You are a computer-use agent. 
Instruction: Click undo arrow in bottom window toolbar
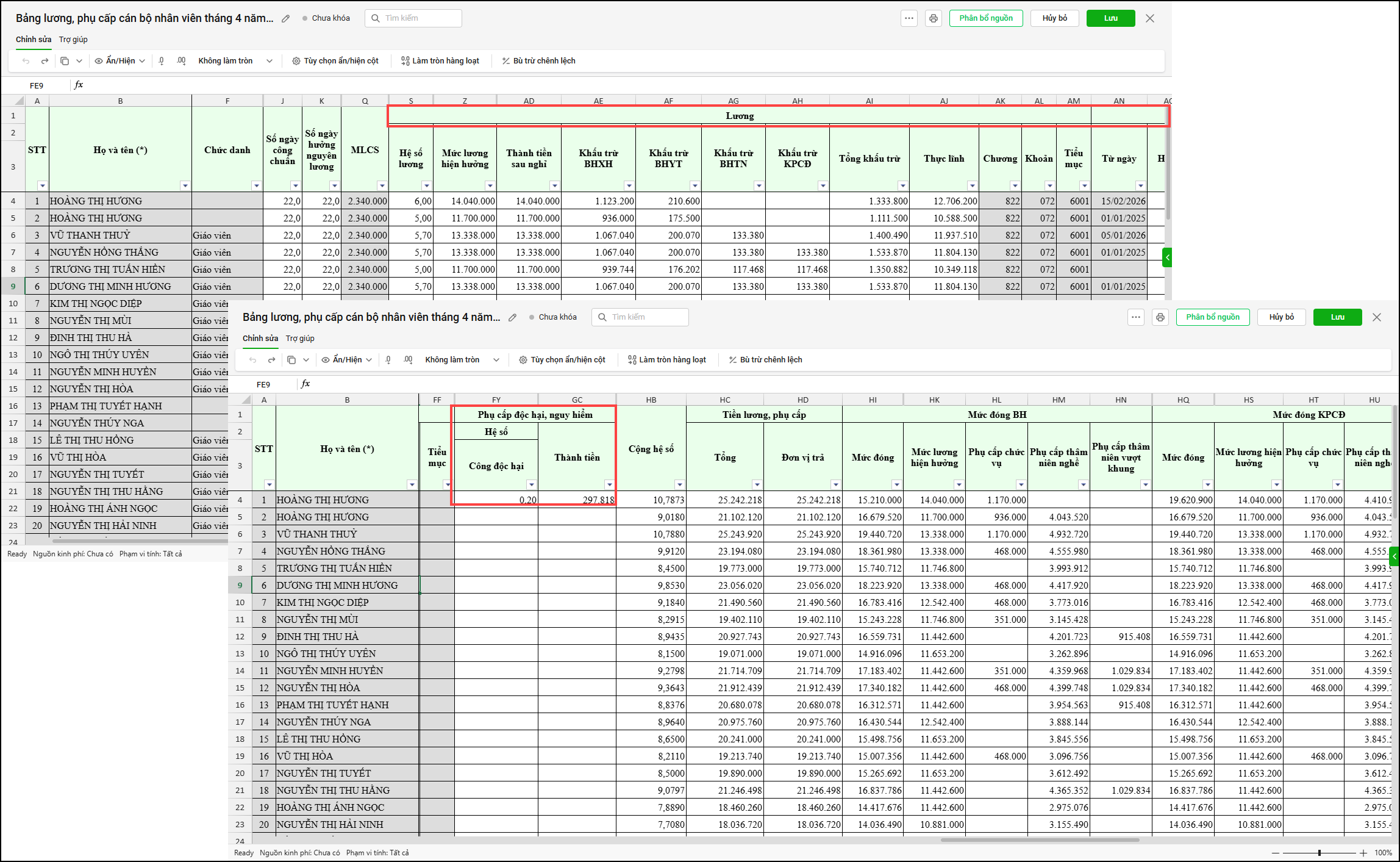tap(252, 360)
